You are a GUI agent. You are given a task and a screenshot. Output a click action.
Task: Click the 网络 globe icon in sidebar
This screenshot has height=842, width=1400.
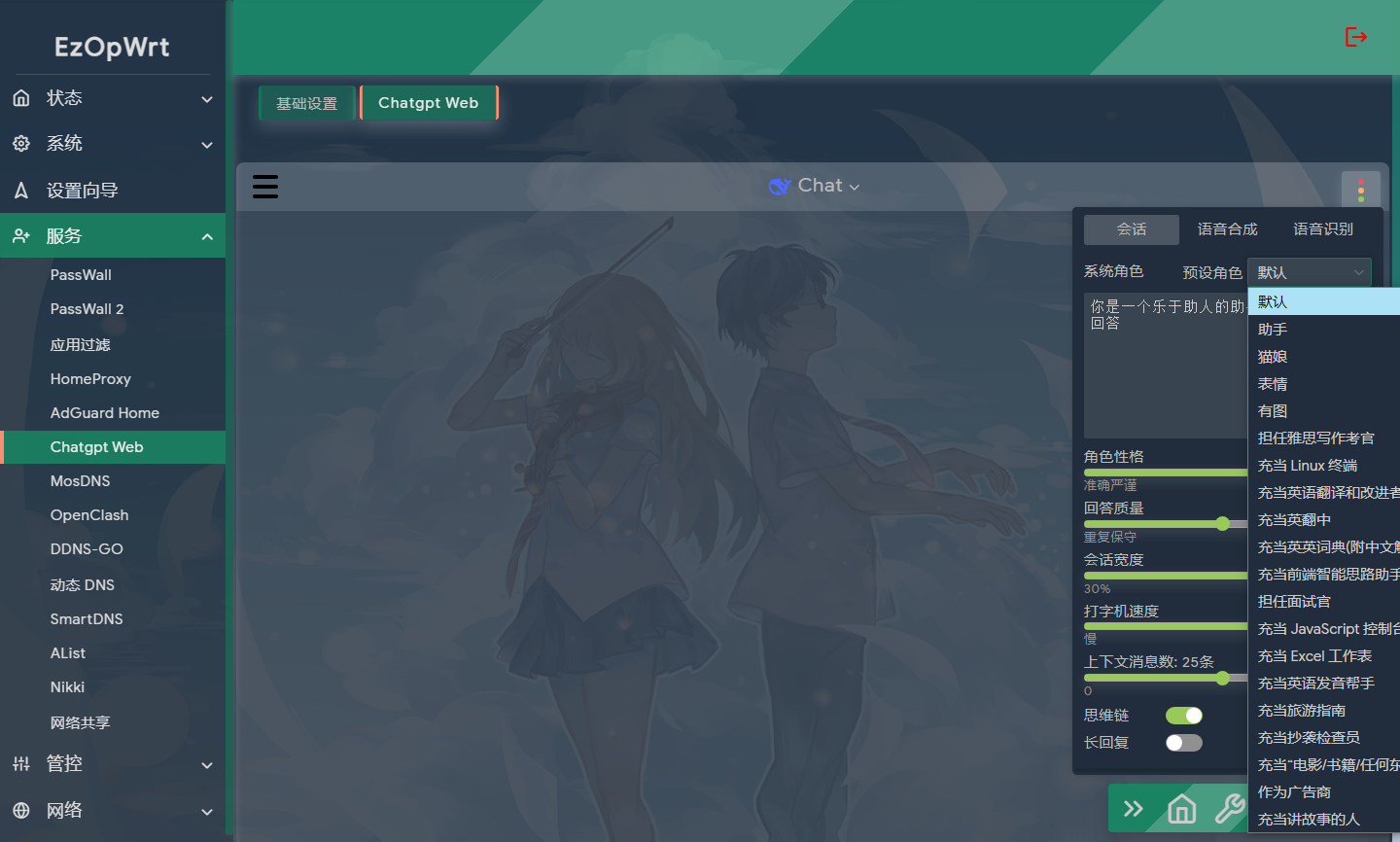pos(21,811)
